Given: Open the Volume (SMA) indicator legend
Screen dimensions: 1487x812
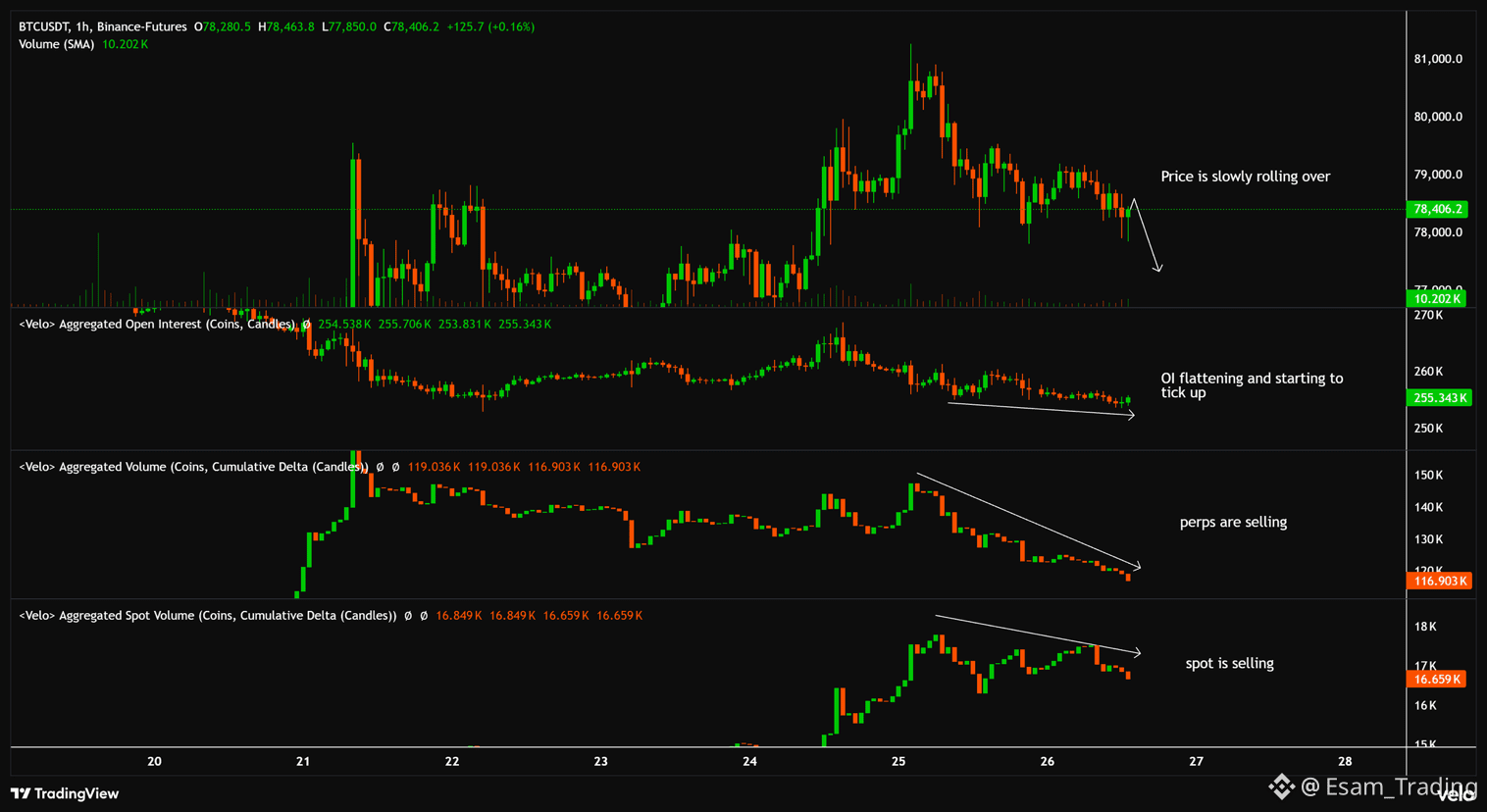Looking at the screenshot, I should (x=57, y=44).
